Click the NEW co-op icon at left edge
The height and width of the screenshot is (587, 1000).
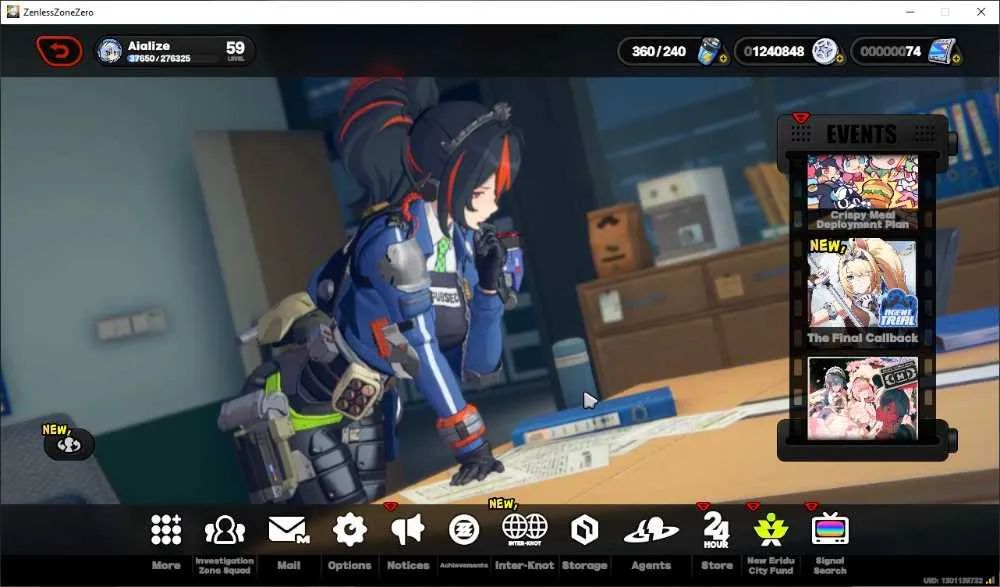click(x=69, y=444)
